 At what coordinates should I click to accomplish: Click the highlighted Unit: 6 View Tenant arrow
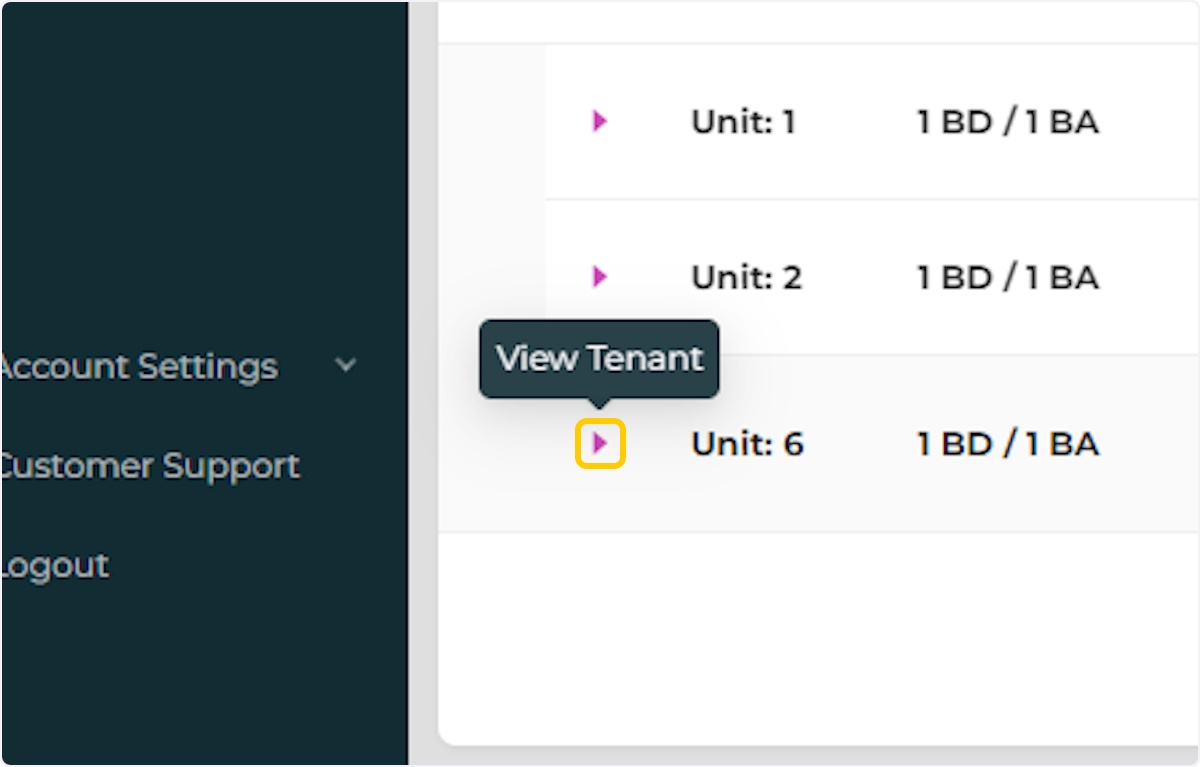[600, 443]
